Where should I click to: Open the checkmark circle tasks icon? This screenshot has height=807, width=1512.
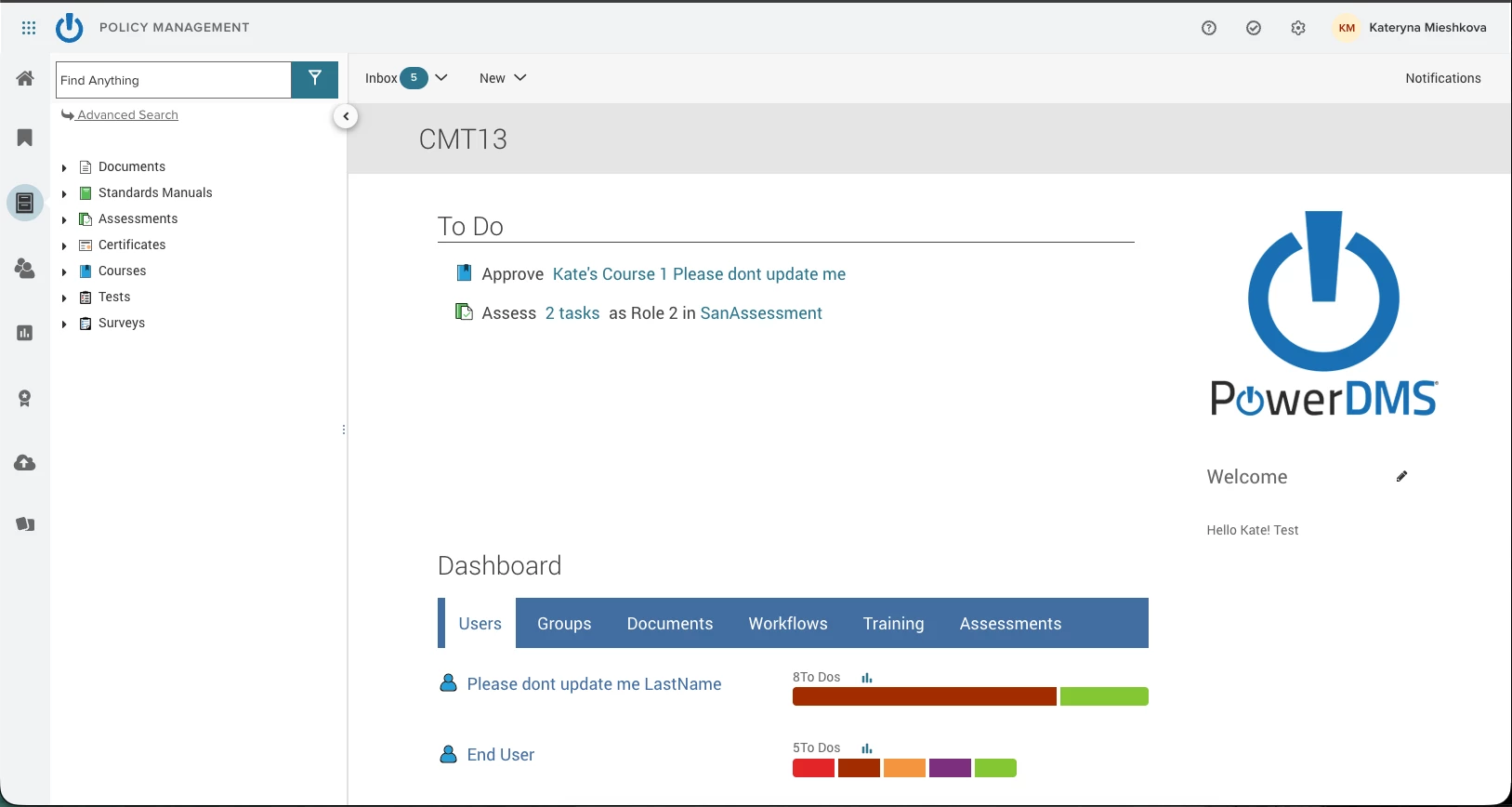tap(1254, 28)
